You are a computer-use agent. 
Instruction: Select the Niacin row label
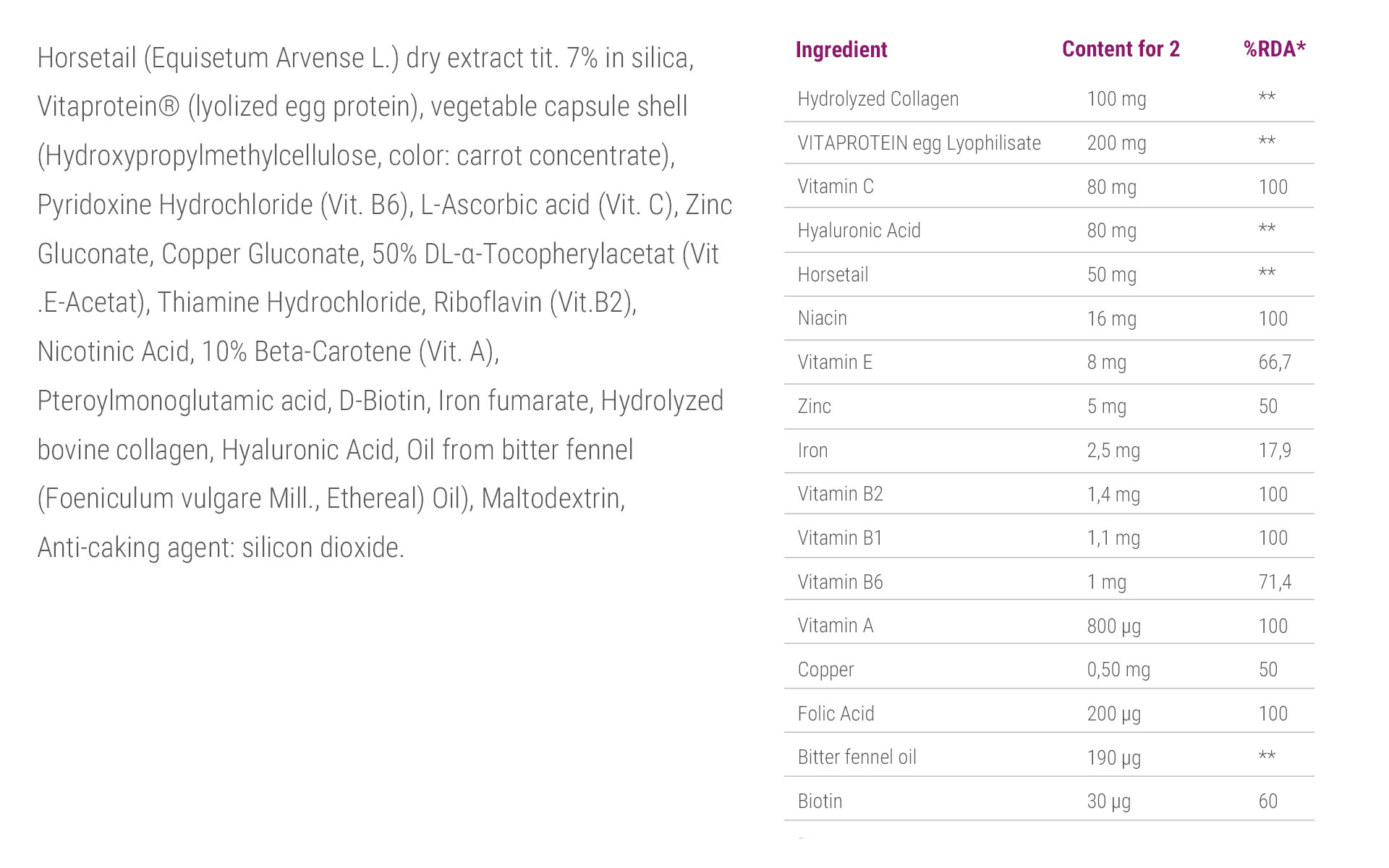coord(822,318)
